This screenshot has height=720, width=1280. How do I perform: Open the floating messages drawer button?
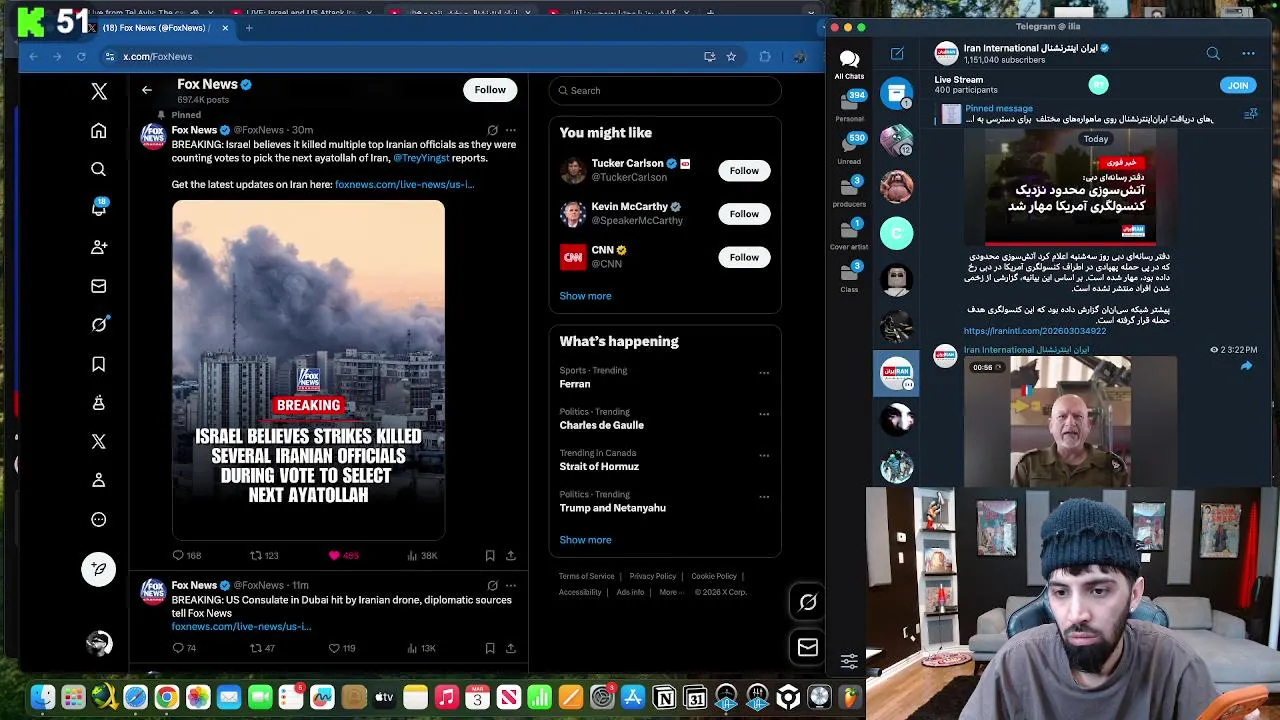808,647
